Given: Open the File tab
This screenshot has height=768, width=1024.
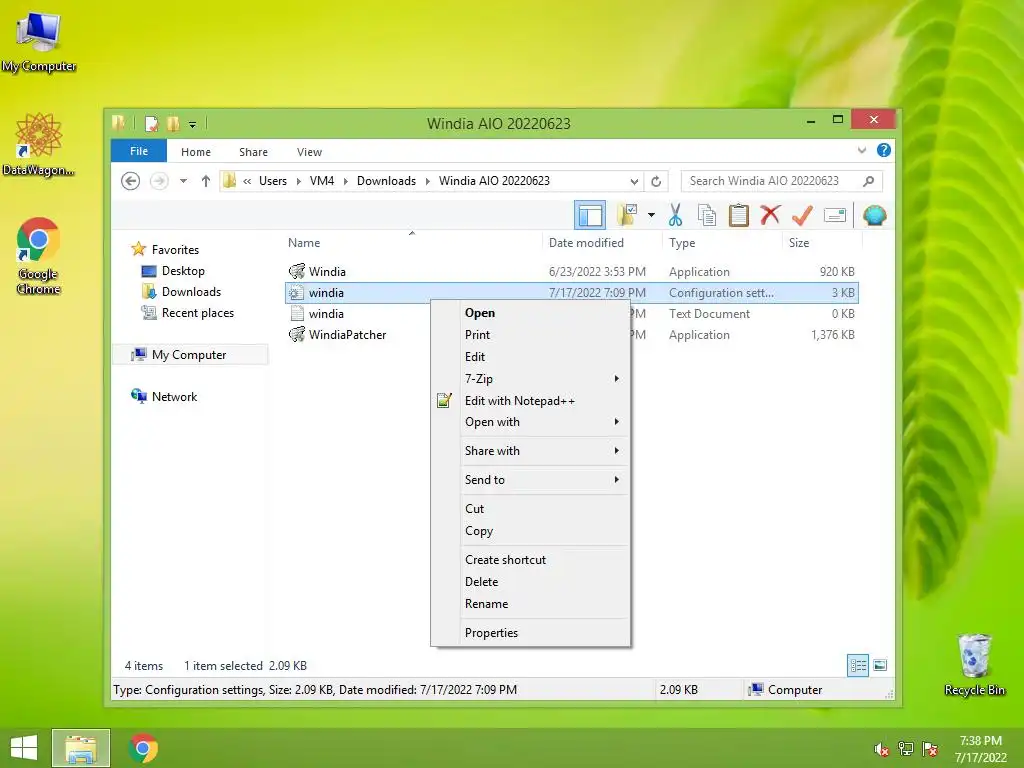Looking at the screenshot, I should pyautogui.click(x=139, y=151).
